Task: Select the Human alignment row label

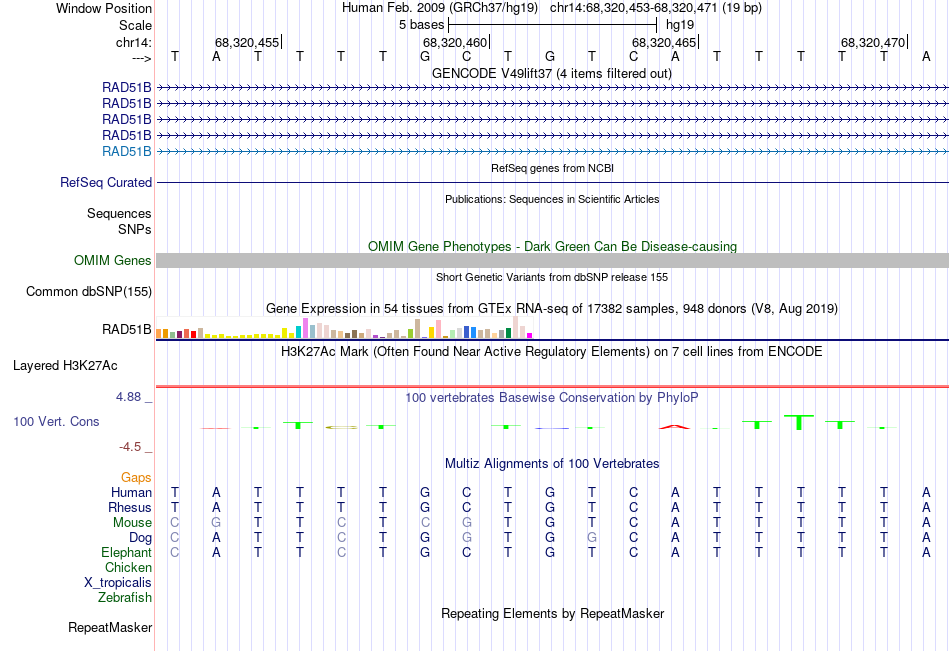Action: 131,492
